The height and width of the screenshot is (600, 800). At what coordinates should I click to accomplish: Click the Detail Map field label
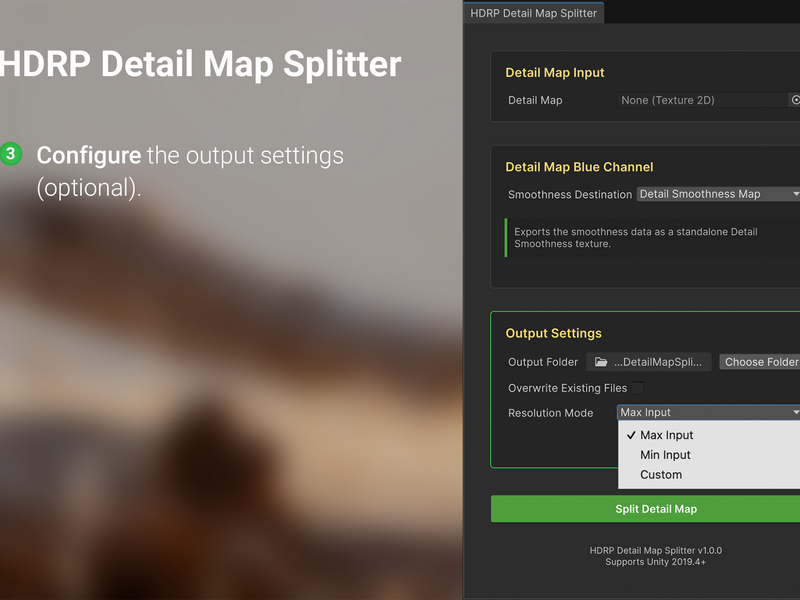click(535, 100)
